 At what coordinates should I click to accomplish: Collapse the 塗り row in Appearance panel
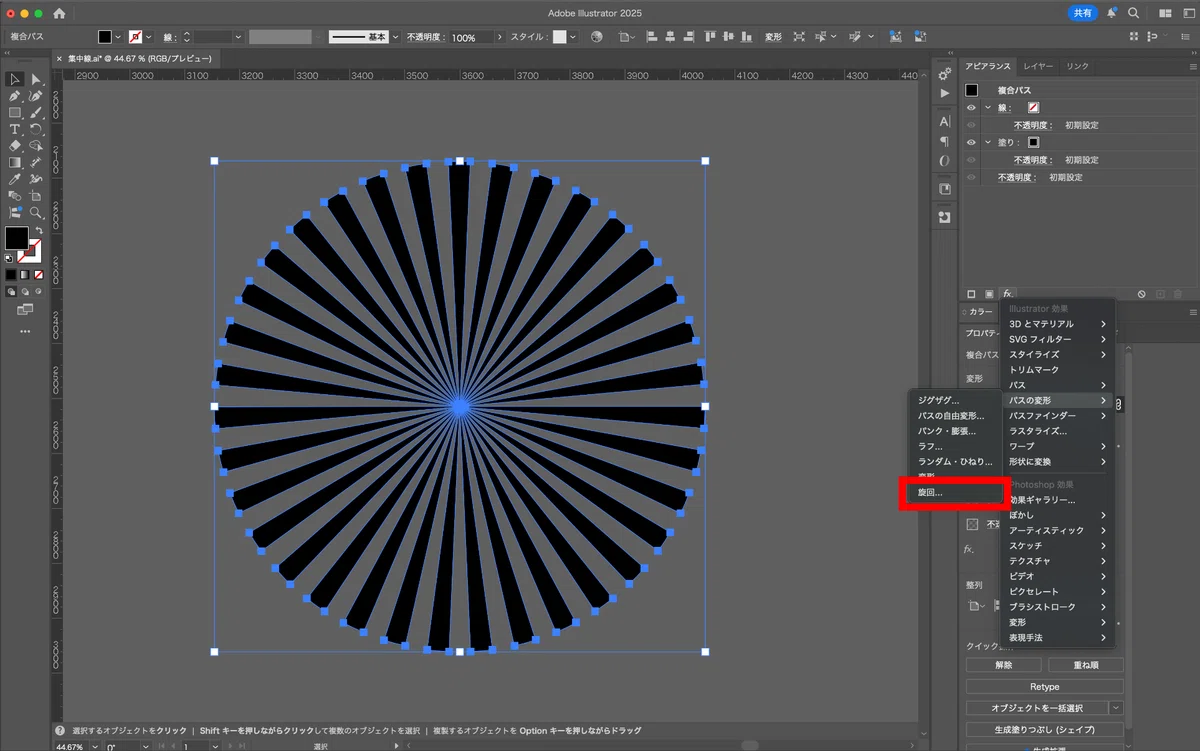point(987,143)
